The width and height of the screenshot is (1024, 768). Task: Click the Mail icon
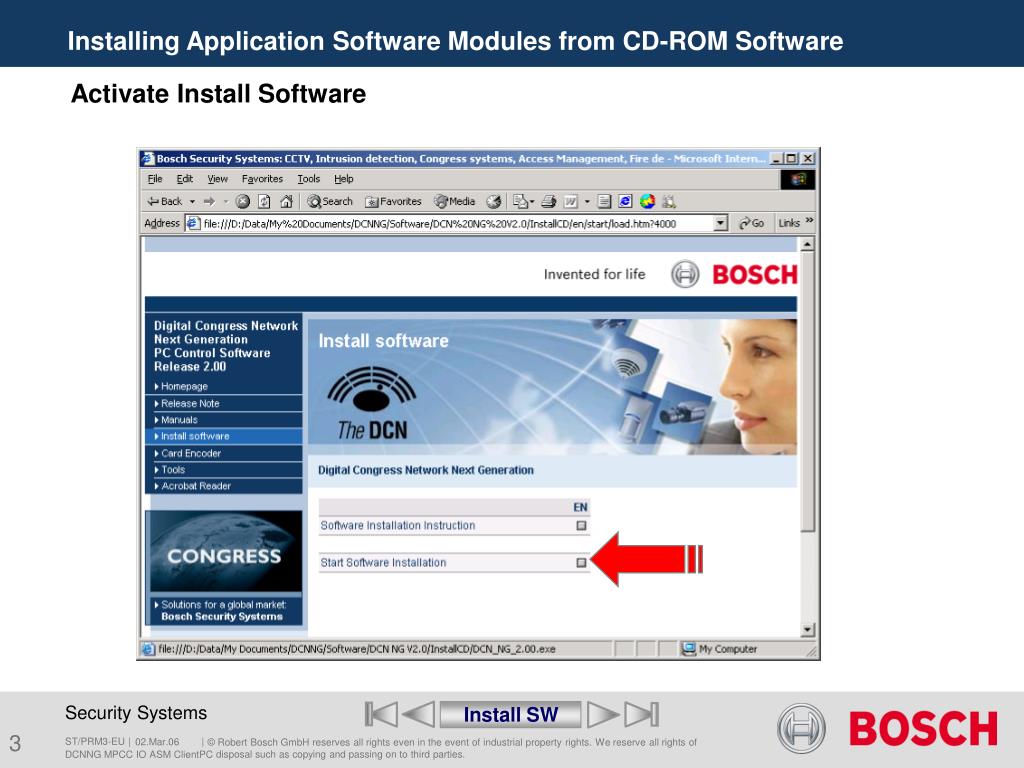[523, 202]
